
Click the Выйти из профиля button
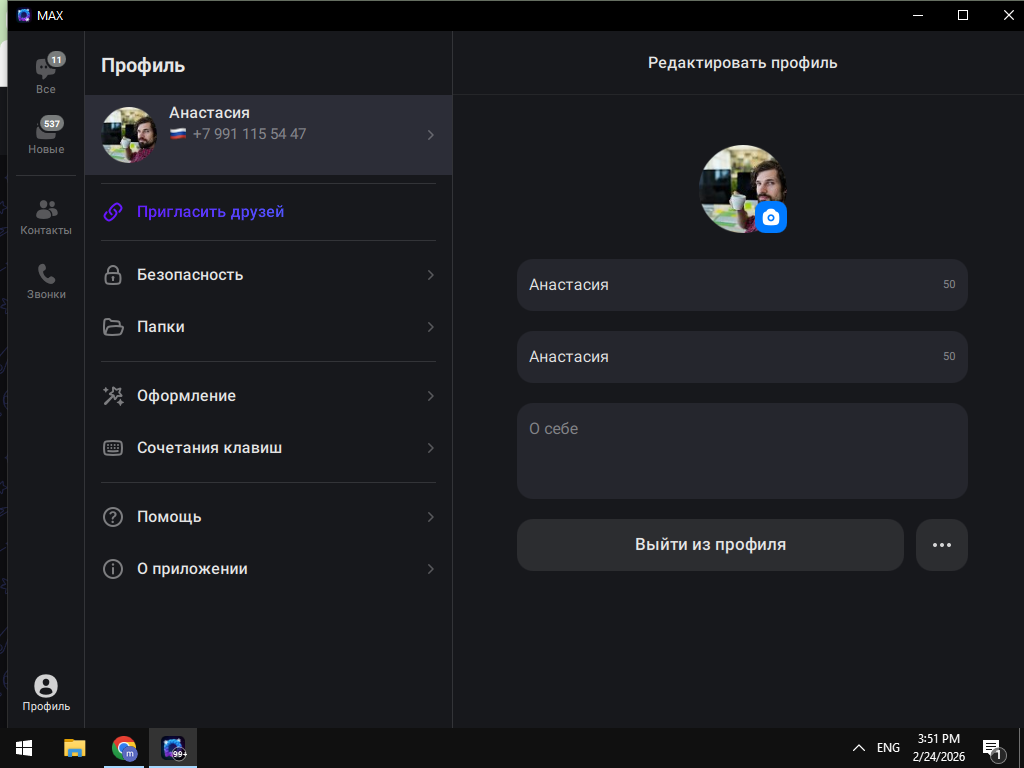tap(710, 545)
